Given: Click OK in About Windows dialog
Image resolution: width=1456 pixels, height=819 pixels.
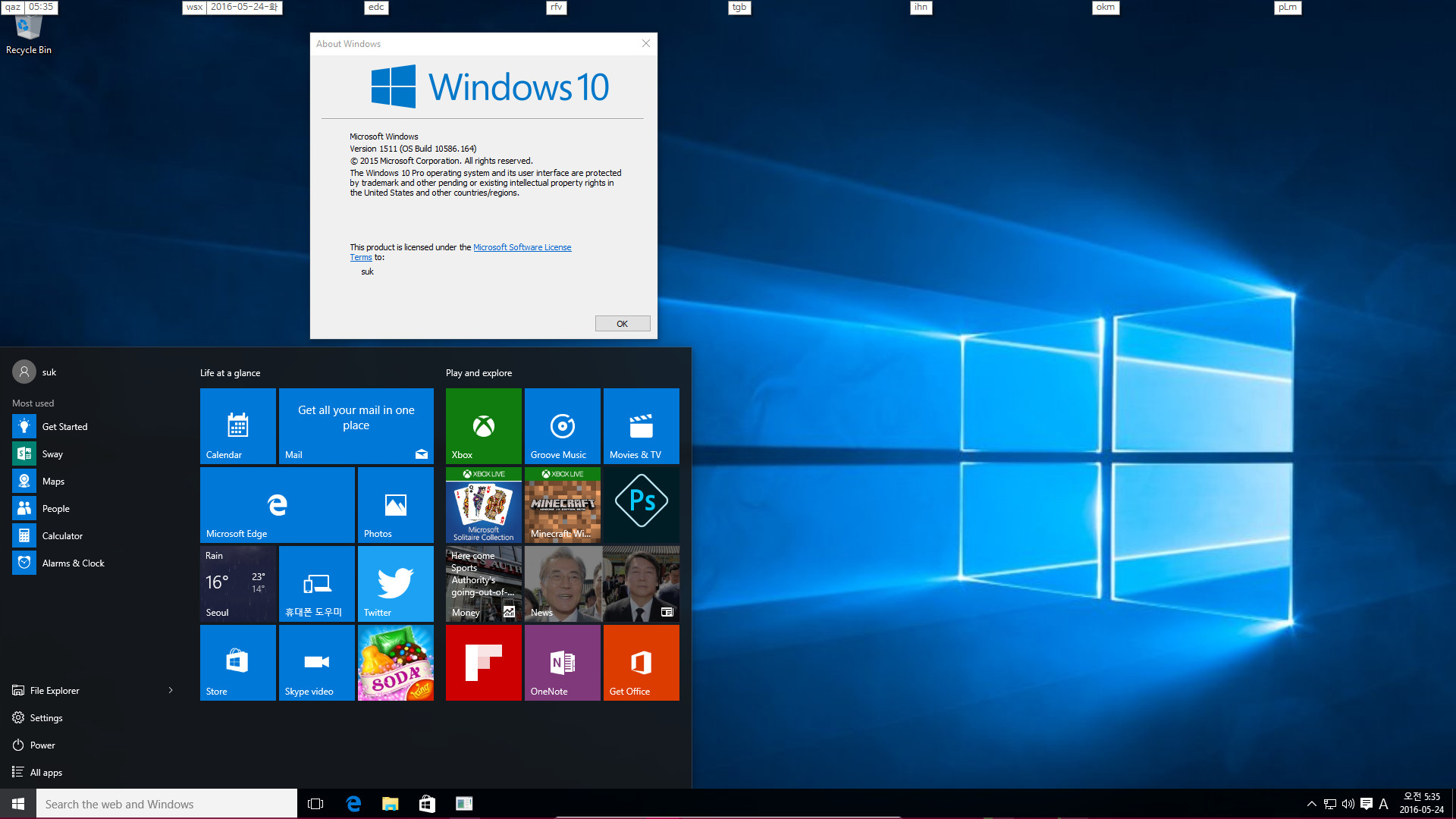Looking at the screenshot, I should pyautogui.click(x=623, y=324).
